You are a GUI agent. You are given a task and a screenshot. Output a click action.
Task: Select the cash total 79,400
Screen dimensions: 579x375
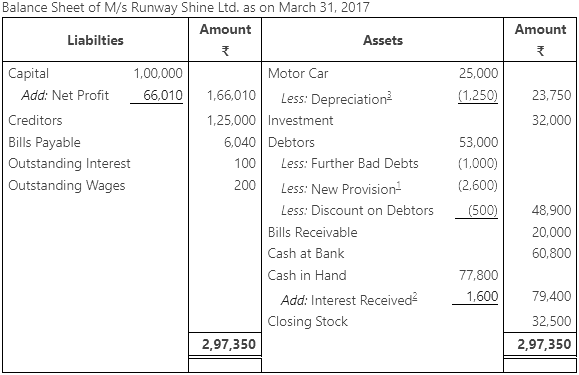tap(551, 296)
